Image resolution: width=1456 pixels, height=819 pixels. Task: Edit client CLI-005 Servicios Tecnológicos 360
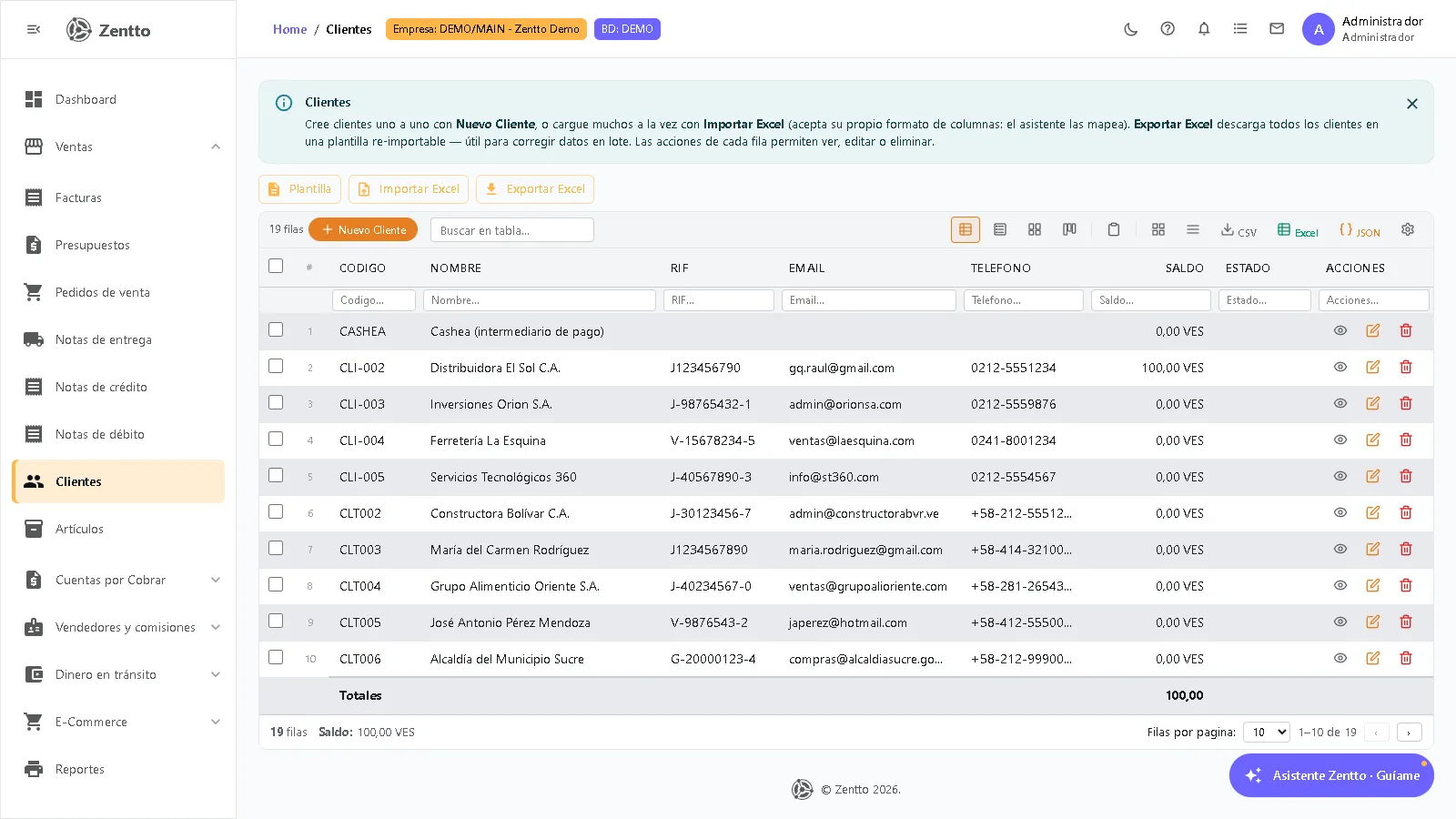1373,476
